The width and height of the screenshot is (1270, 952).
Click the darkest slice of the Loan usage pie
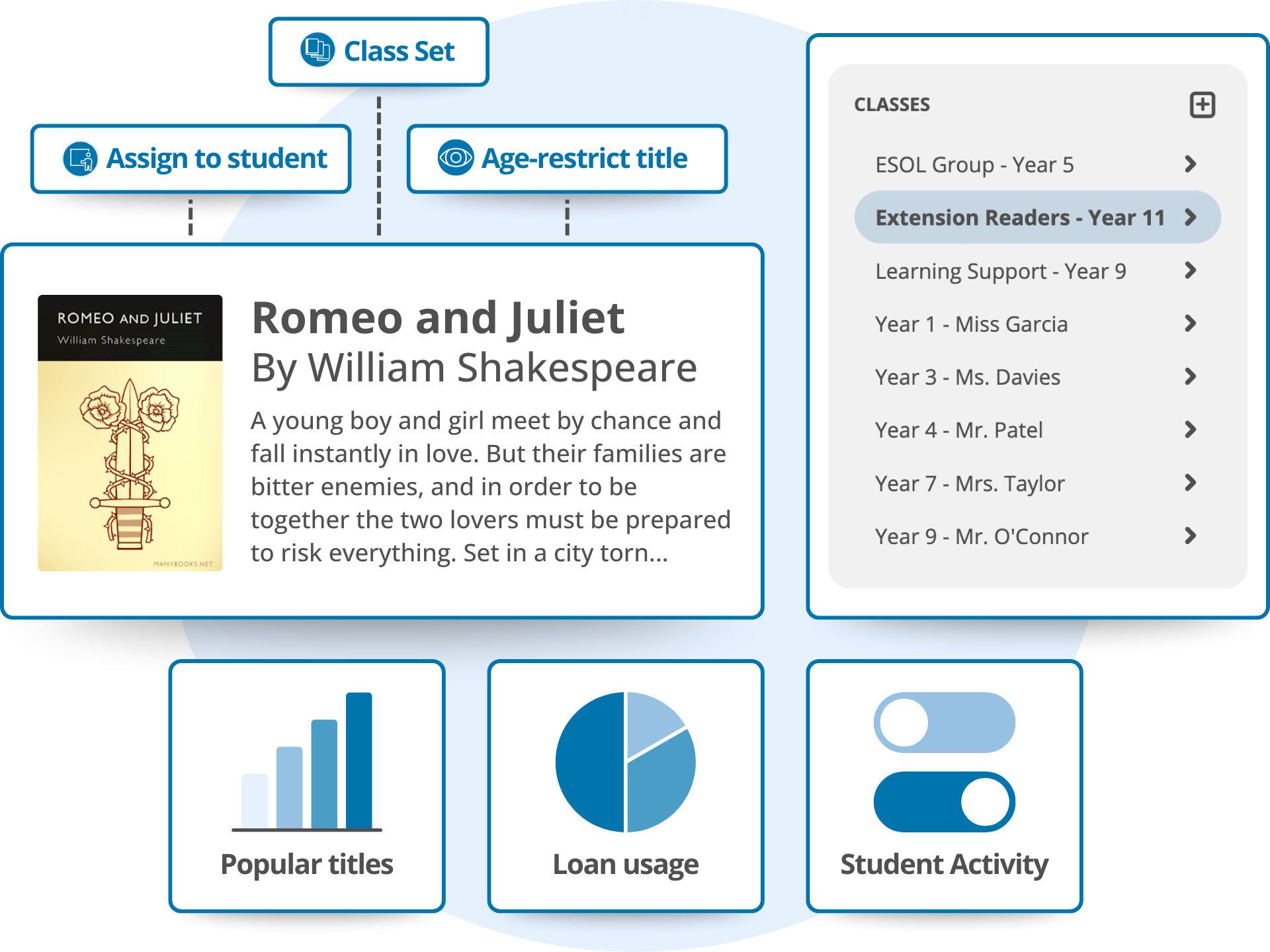[x=589, y=760]
